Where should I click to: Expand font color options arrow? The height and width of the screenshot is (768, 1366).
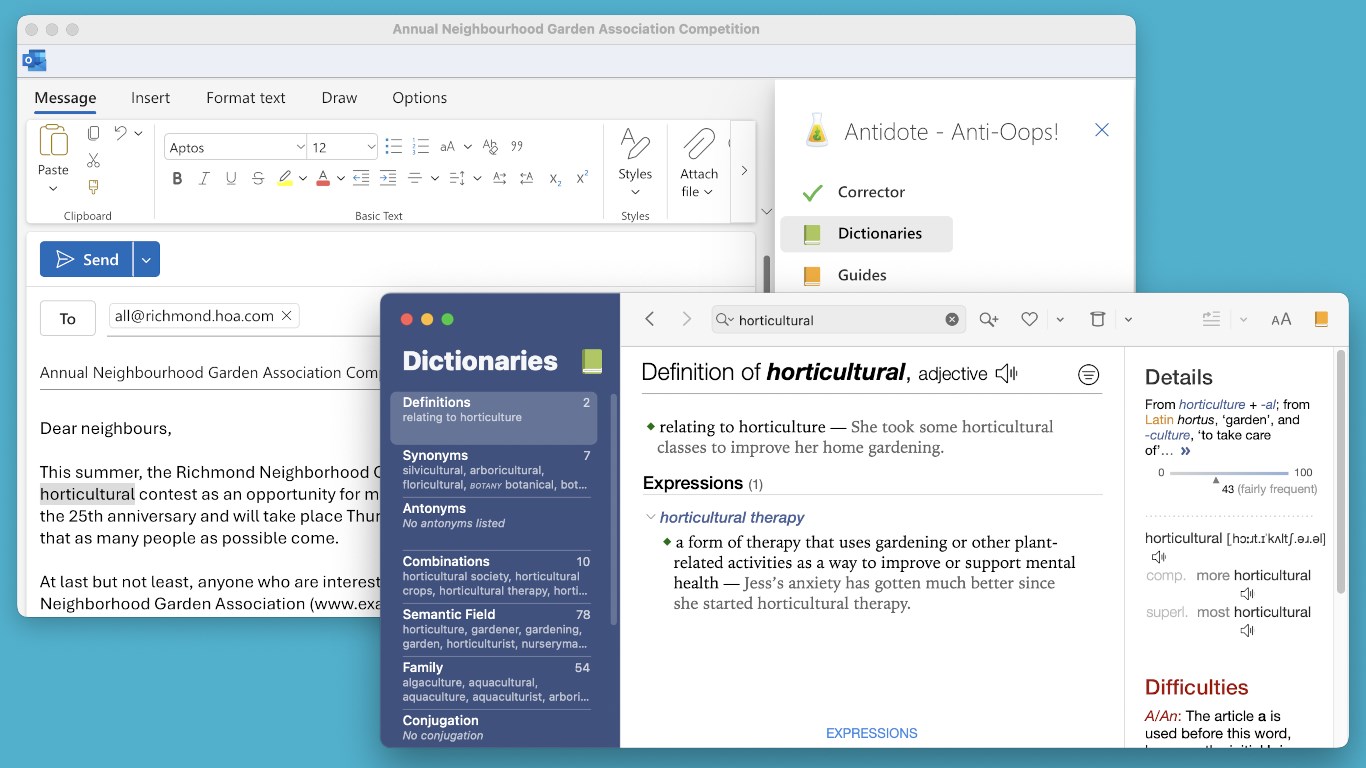(x=341, y=178)
